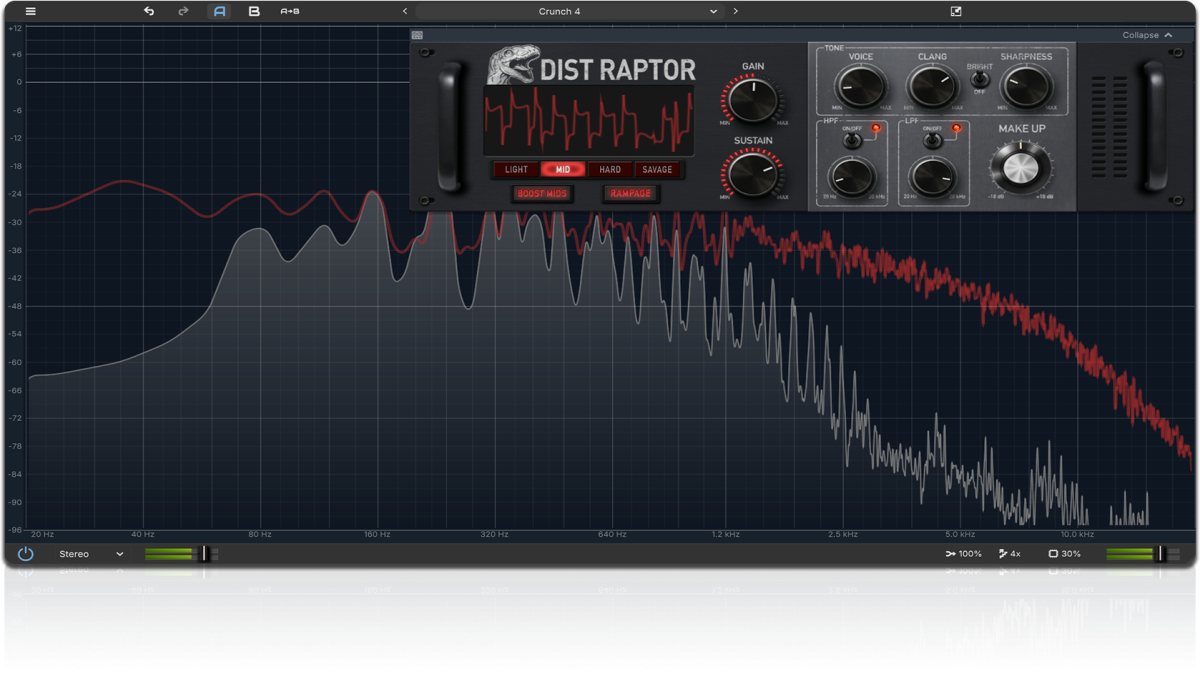The height and width of the screenshot is (674, 1200).
Task: Flip the BRIGHT toggle switch
Action: [980, 79]
